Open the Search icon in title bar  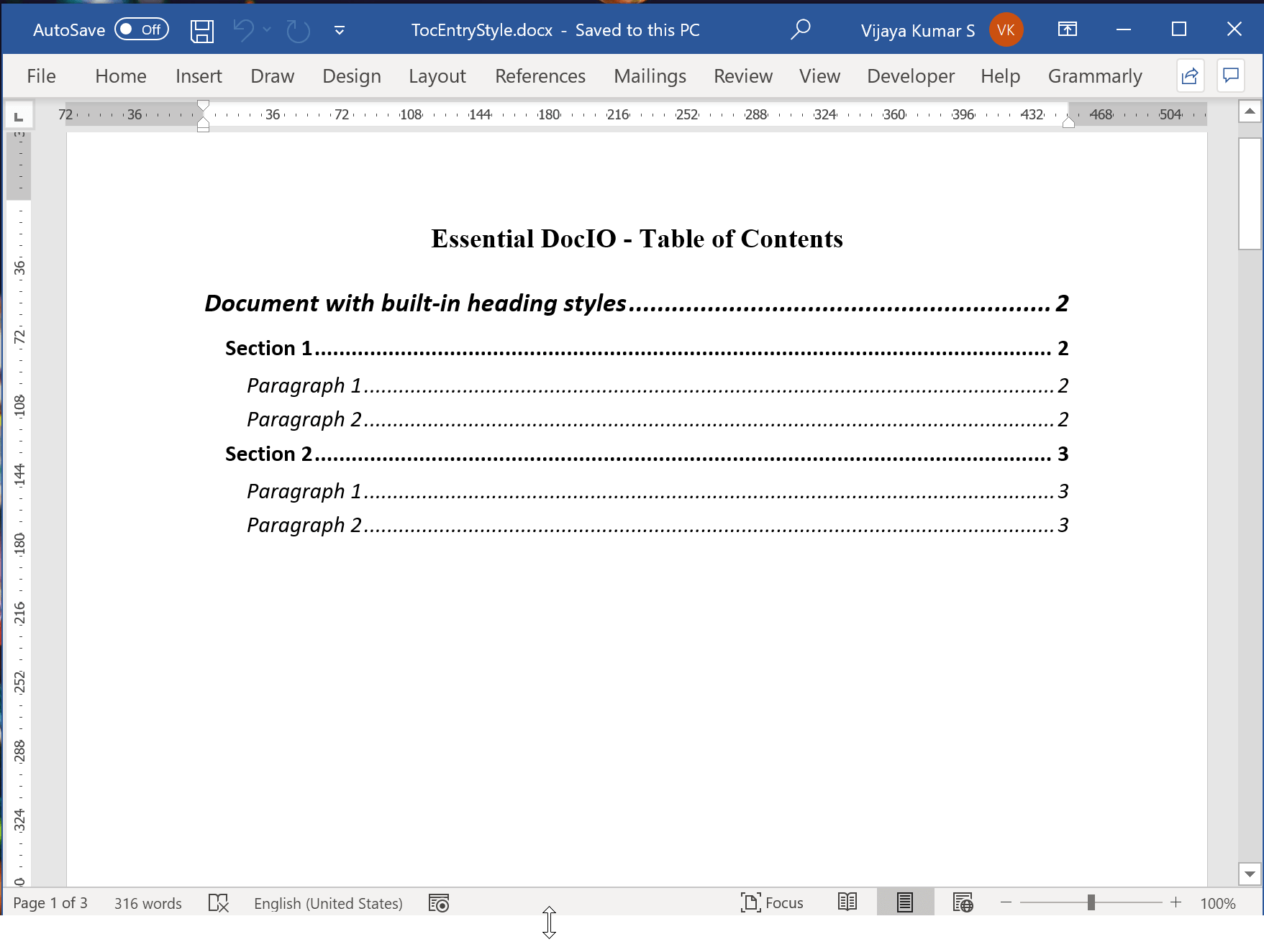801,29
